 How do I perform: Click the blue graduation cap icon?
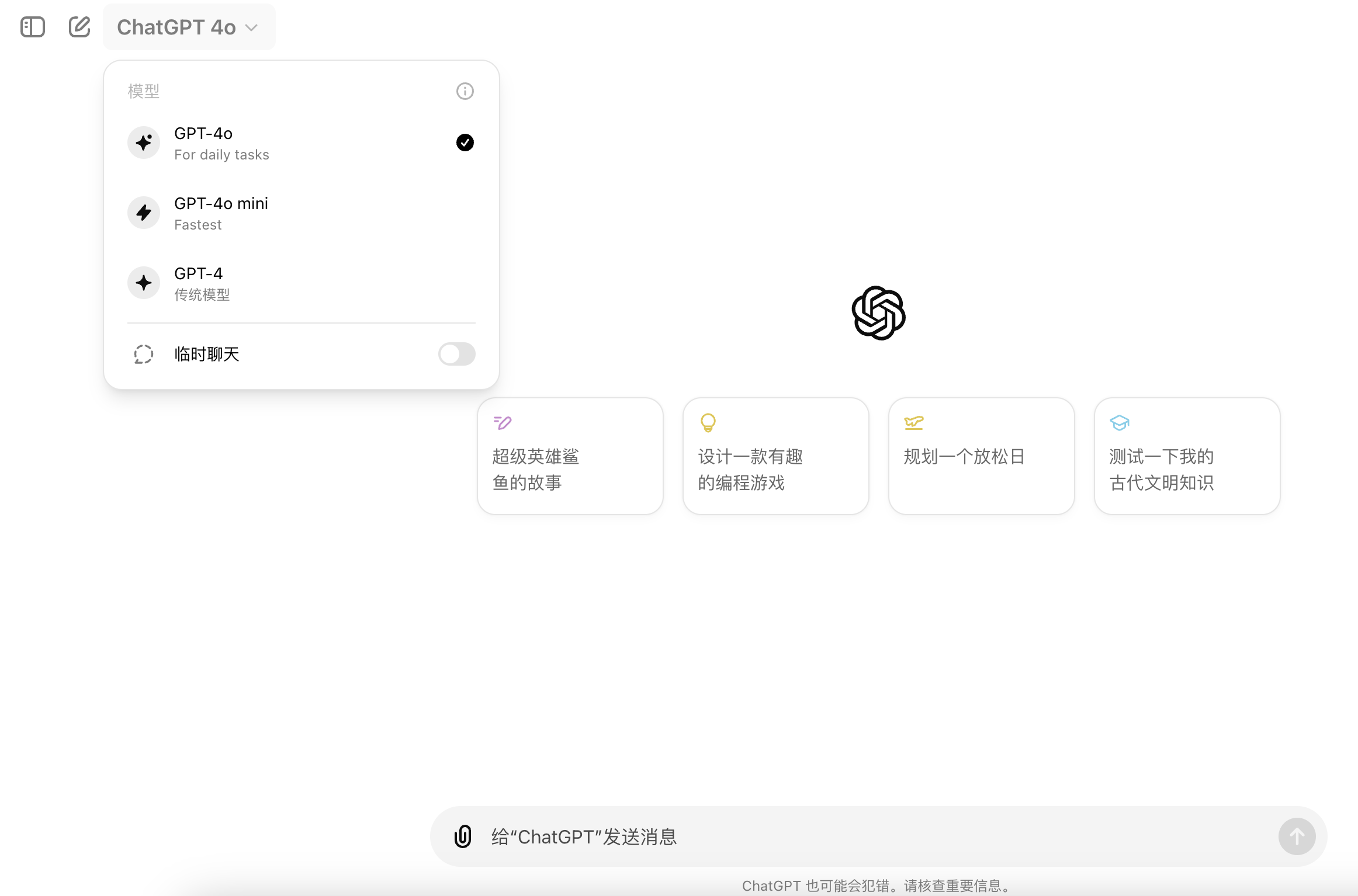pos(1120,422)
